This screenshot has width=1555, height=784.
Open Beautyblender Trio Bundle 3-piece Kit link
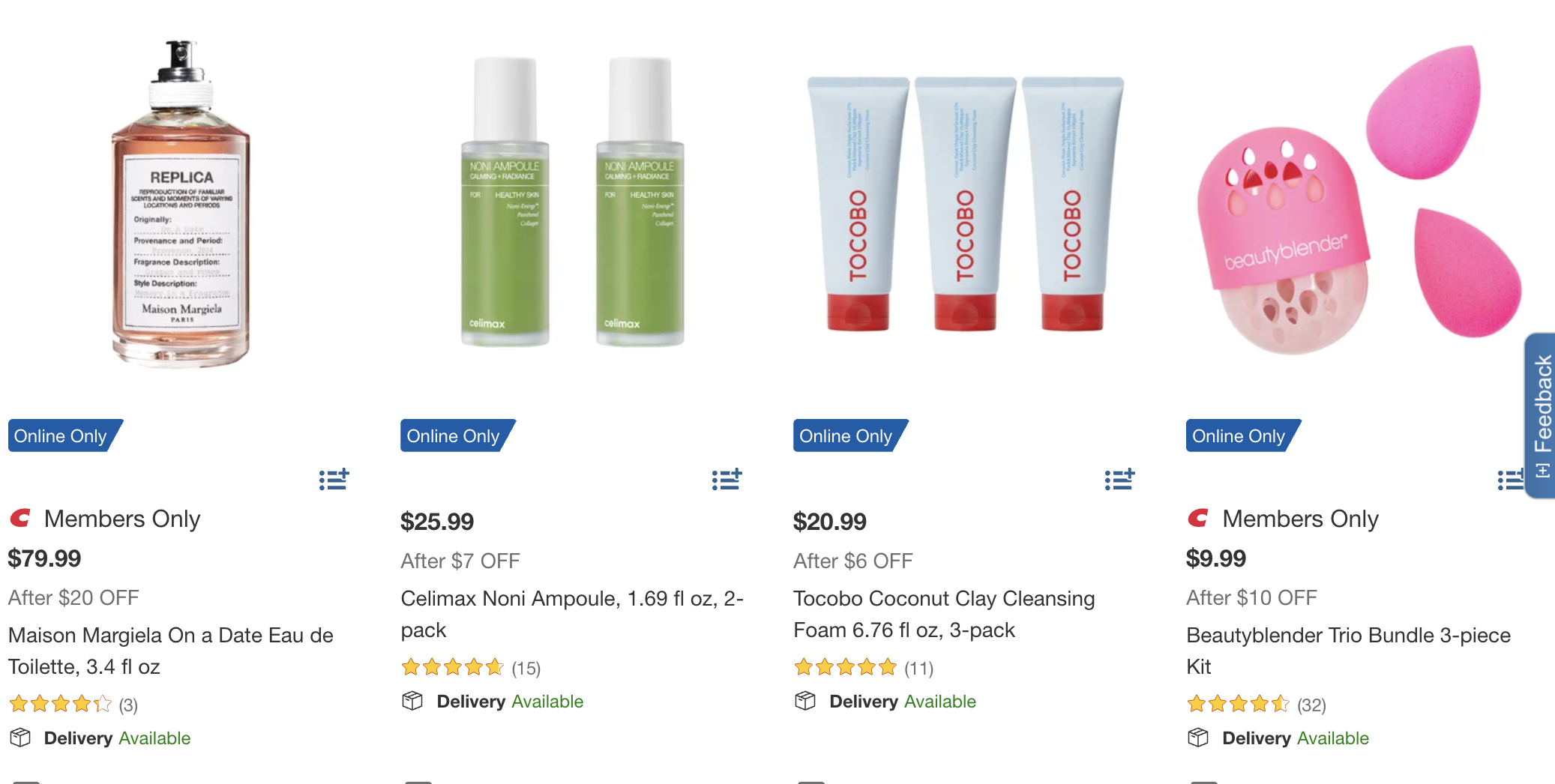tap(1348, 651)
